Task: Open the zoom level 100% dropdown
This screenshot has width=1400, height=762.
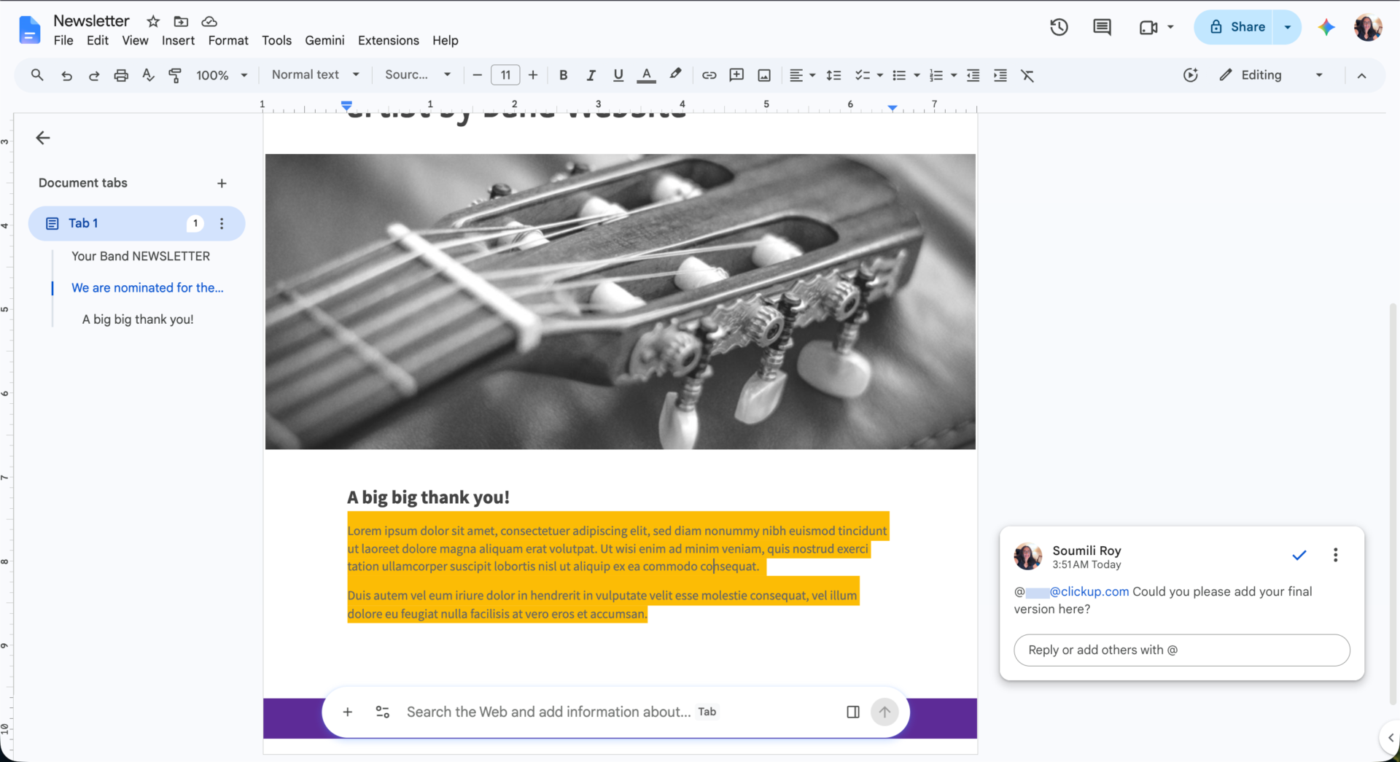Action: 221,75
